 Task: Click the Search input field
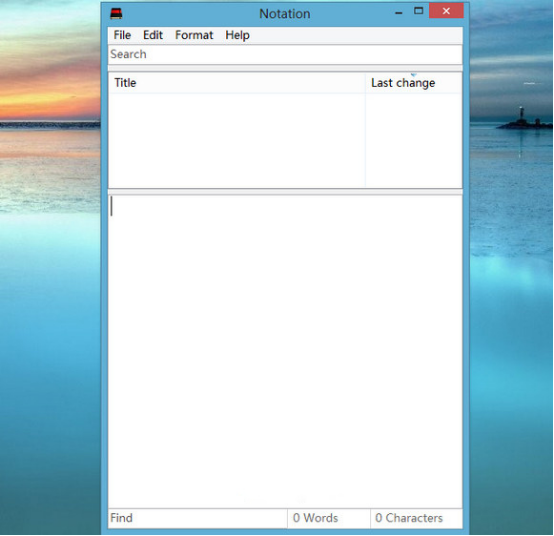[285, 54]
